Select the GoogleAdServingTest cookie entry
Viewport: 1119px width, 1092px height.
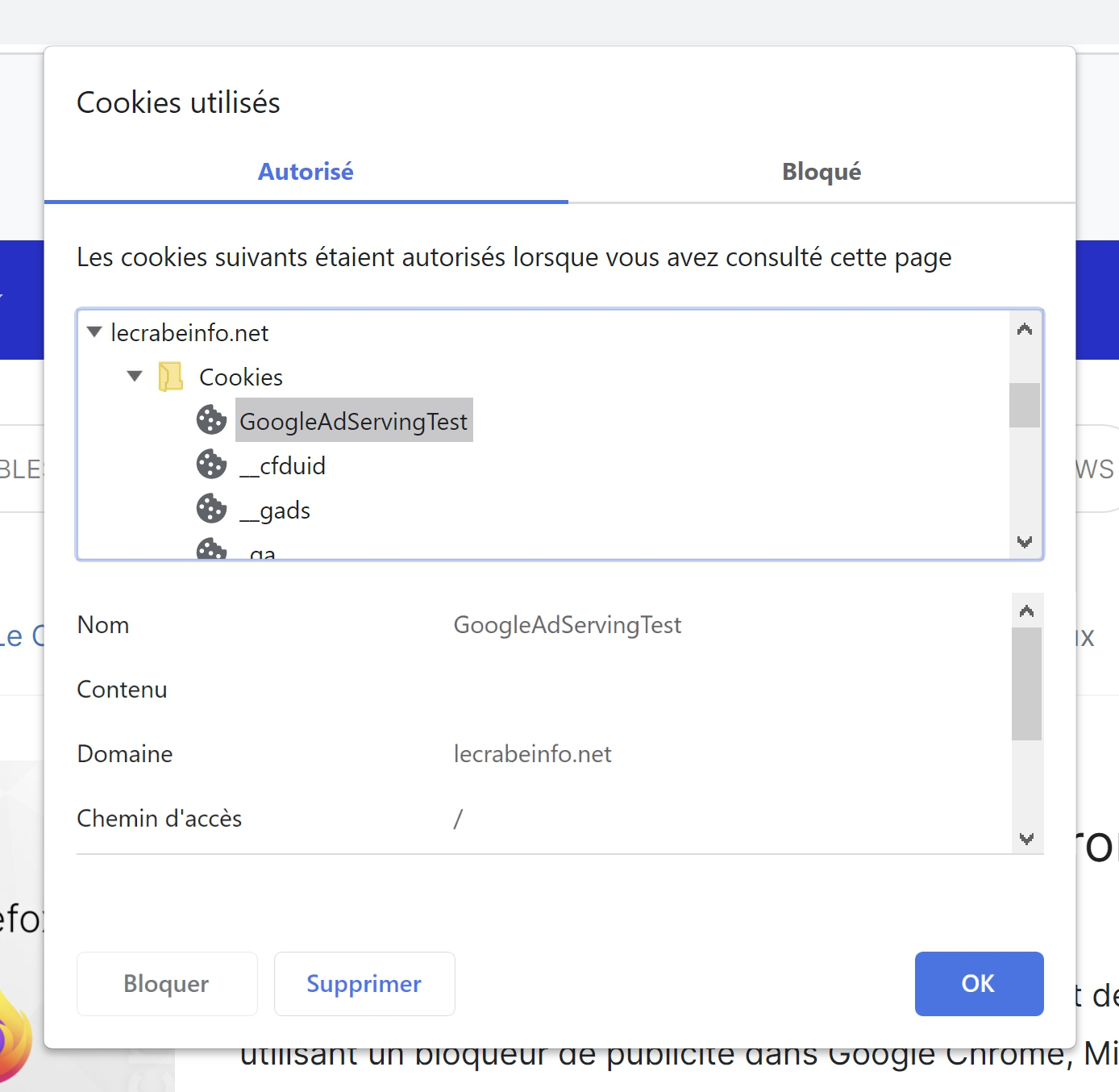(354, 420)
